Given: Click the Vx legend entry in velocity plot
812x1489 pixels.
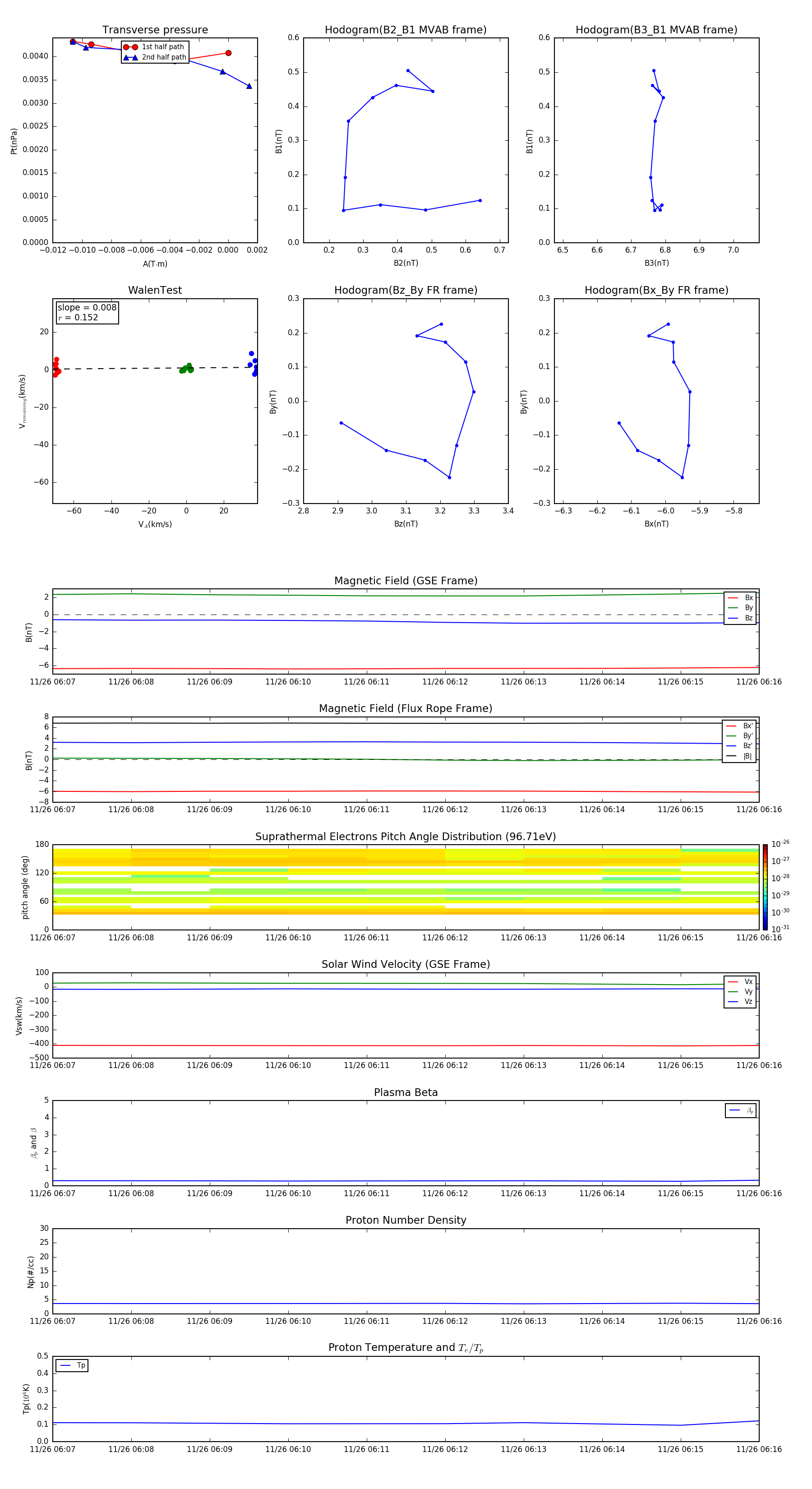Looking at the screenshot, I should (x=740, y=981).
